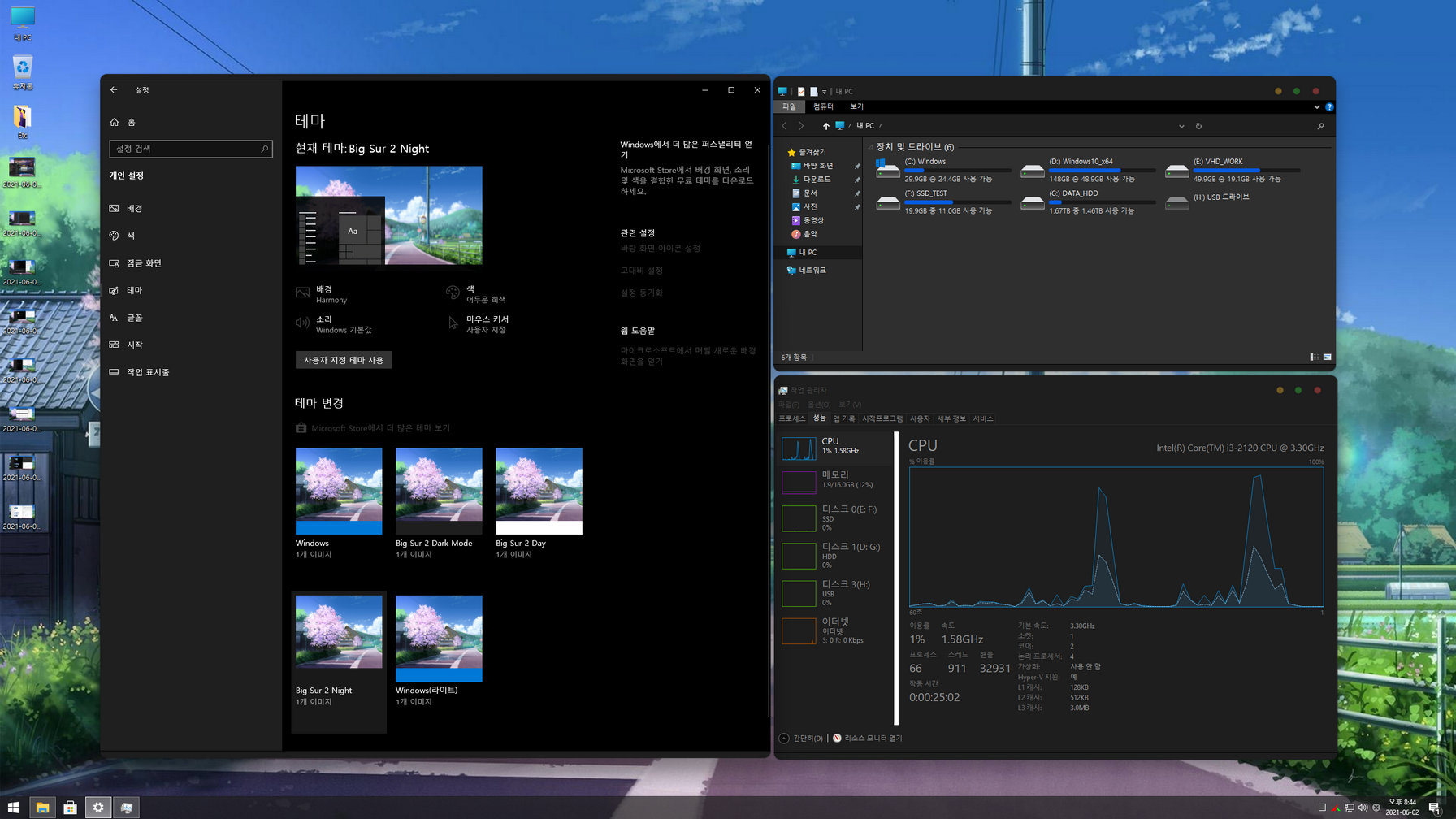Screen dimensions: 1456x819
Task: Click the 색 어두운 회색 color option
Action: (478, 294)
